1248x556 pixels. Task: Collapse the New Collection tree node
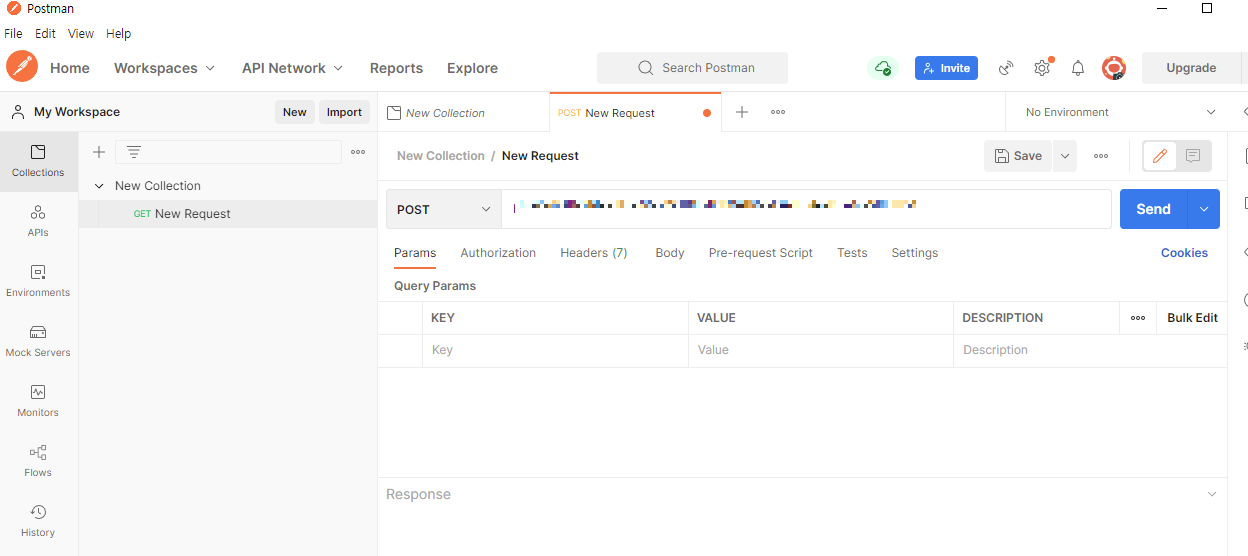pos(99,186)
